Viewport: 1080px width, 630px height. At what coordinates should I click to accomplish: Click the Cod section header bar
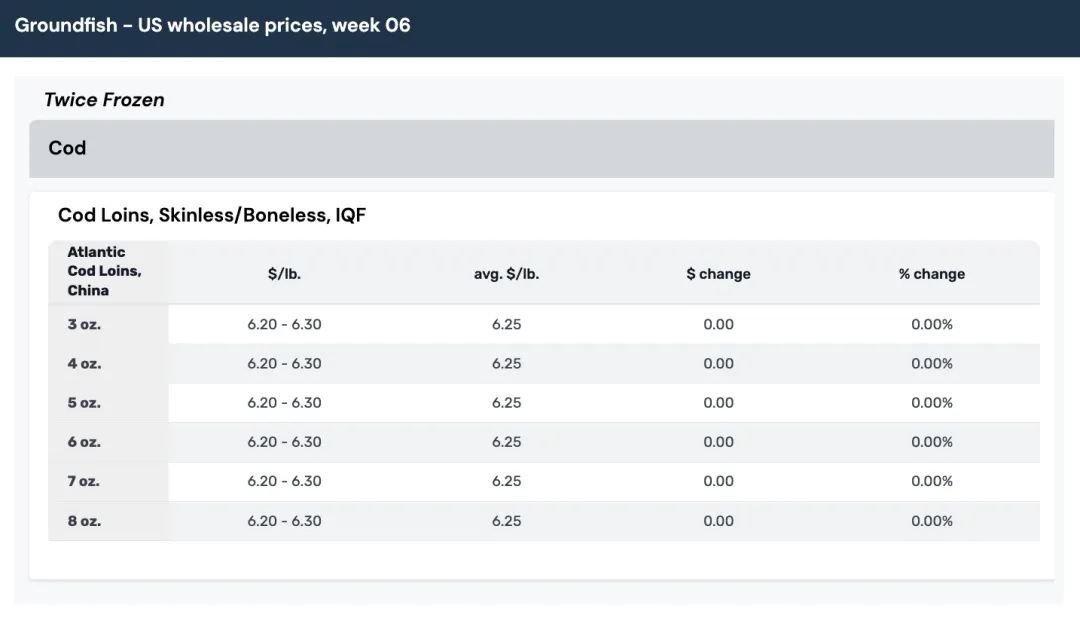[541, 148]
